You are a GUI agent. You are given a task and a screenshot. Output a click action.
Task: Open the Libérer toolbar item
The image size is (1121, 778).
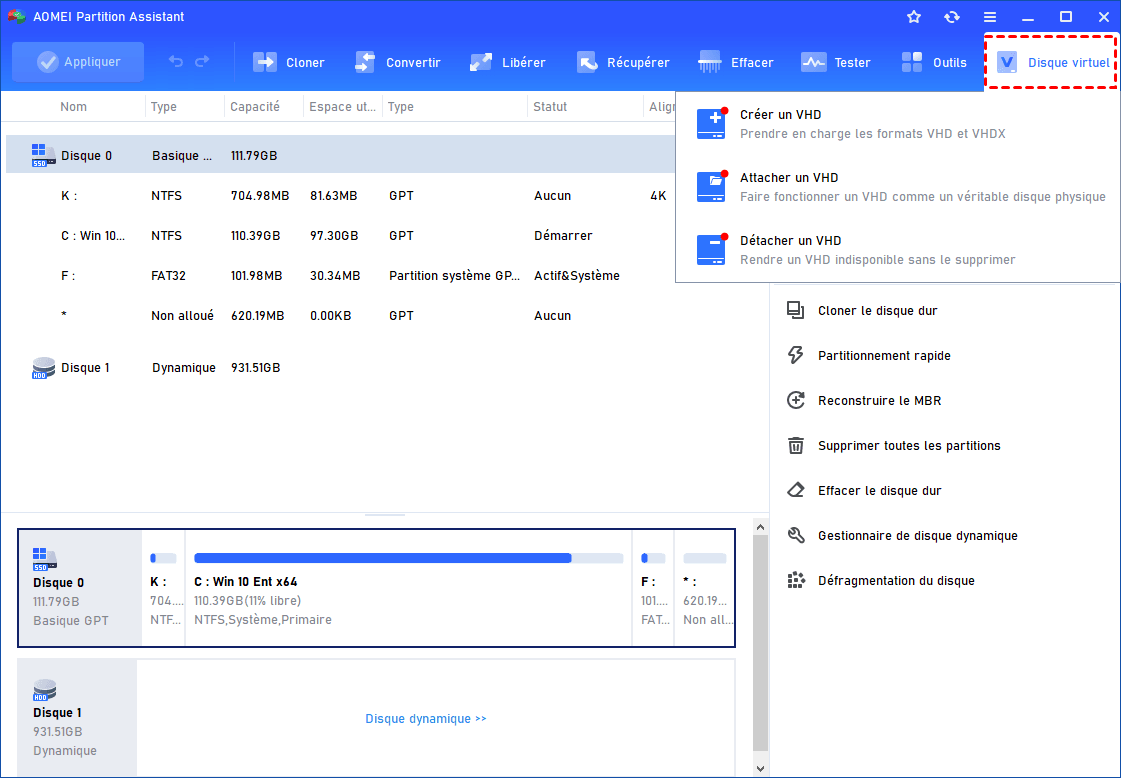[x=508, y=63]
